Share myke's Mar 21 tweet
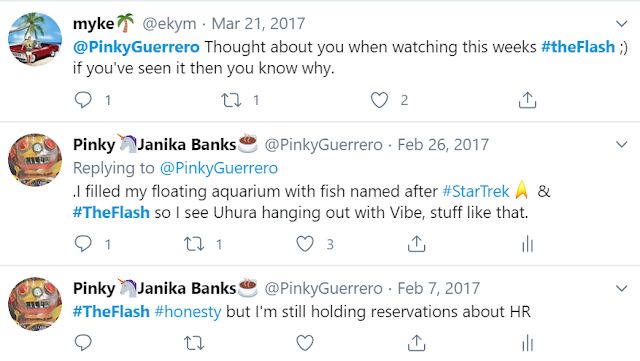The height and width of the screenshot is (361, 640). pos(527,100)
